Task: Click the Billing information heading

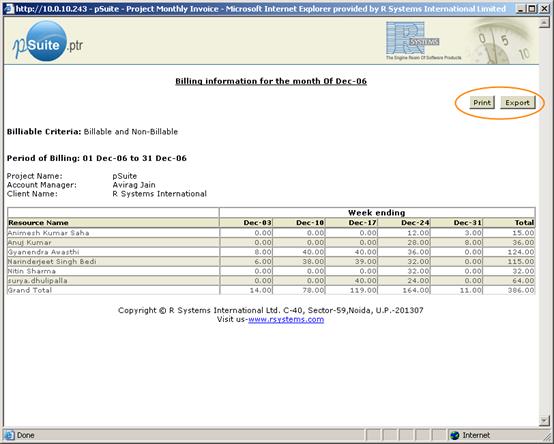Action: pyautogui.click(x=271, y=81)
